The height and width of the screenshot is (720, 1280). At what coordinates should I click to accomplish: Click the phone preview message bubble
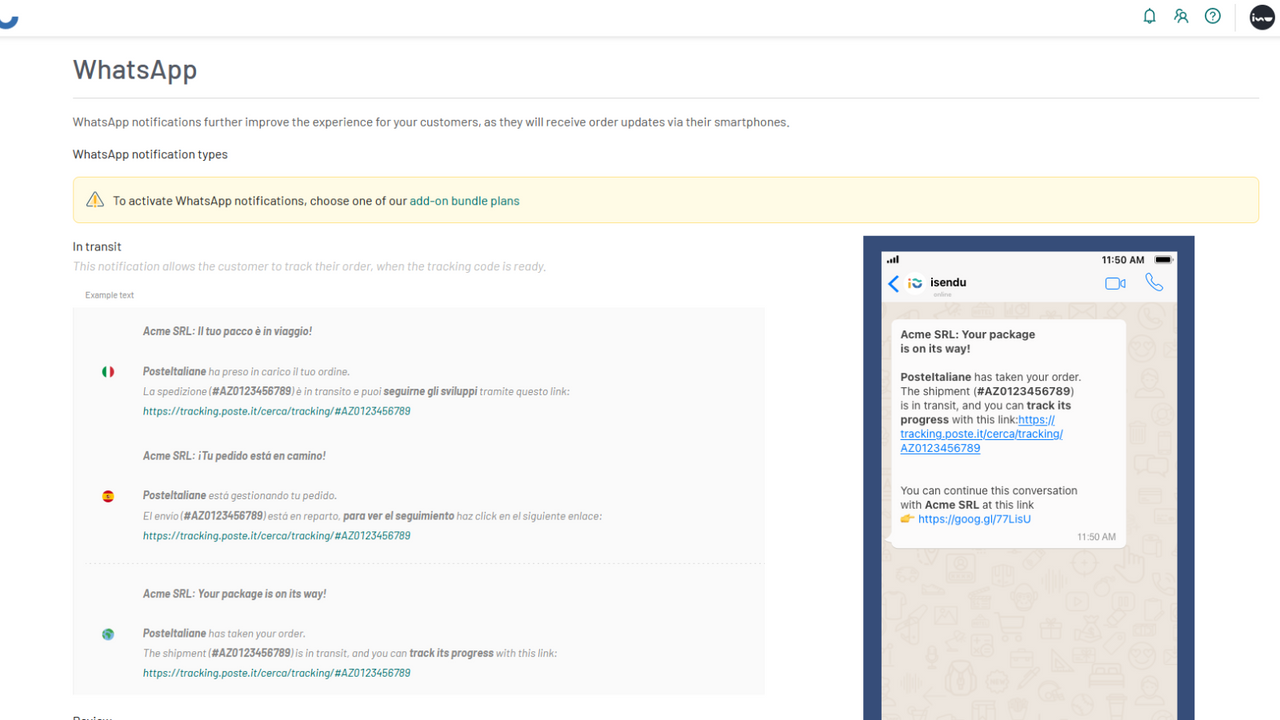1007,433
